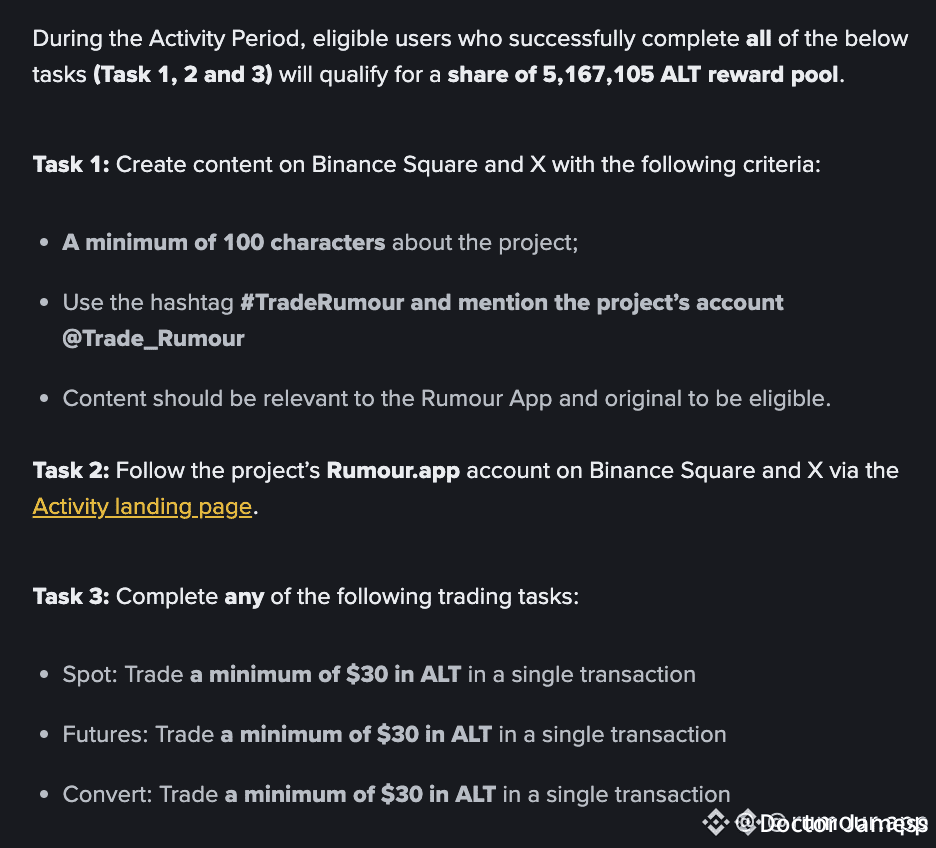The height and width of the screenshot is (848, 936).
Task: Click the bold word any in Task 3
Action: (x=244, y=596)
